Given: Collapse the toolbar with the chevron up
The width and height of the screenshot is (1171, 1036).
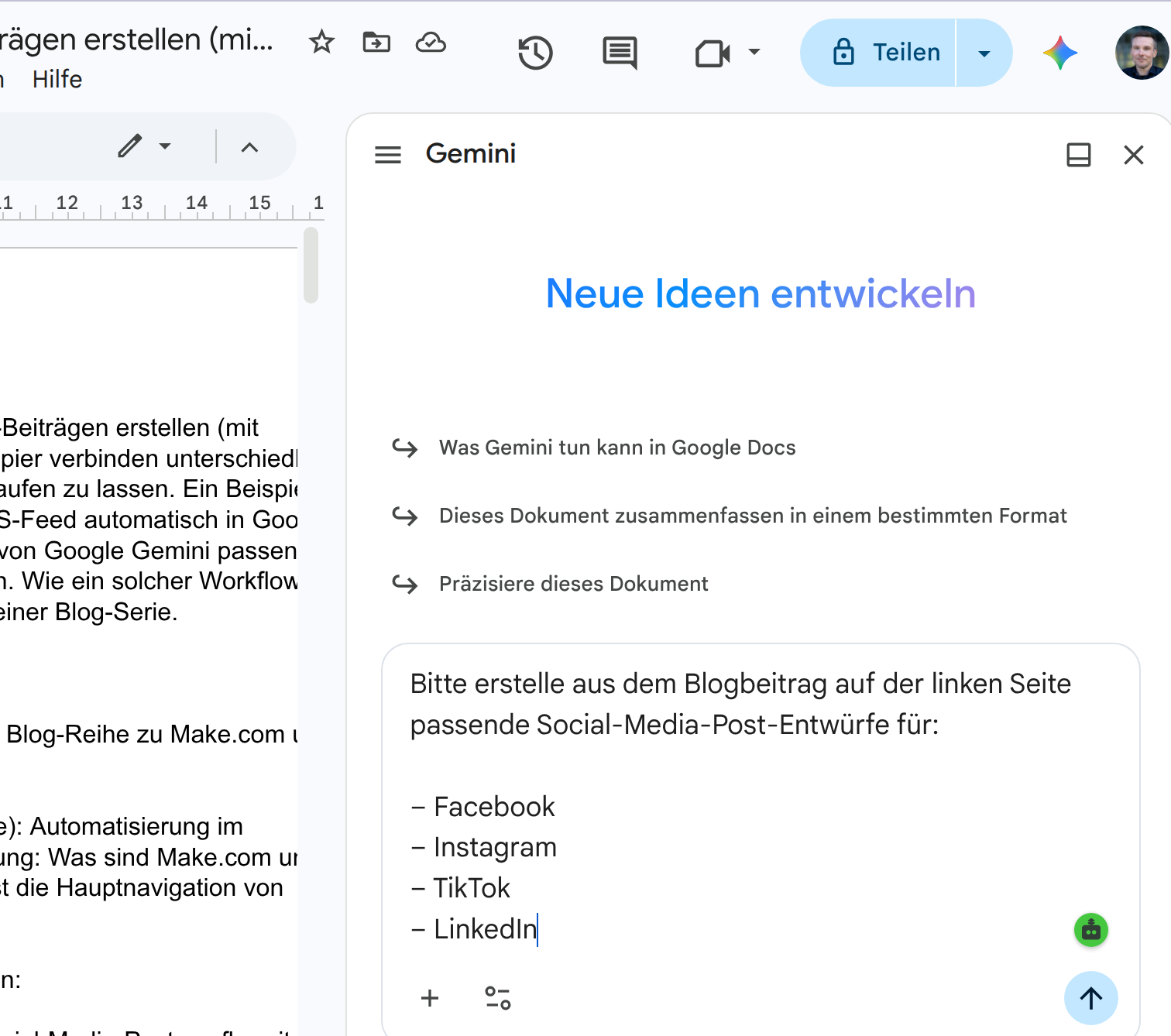Looking at the screenshot, I should click(x=249, y=147).
